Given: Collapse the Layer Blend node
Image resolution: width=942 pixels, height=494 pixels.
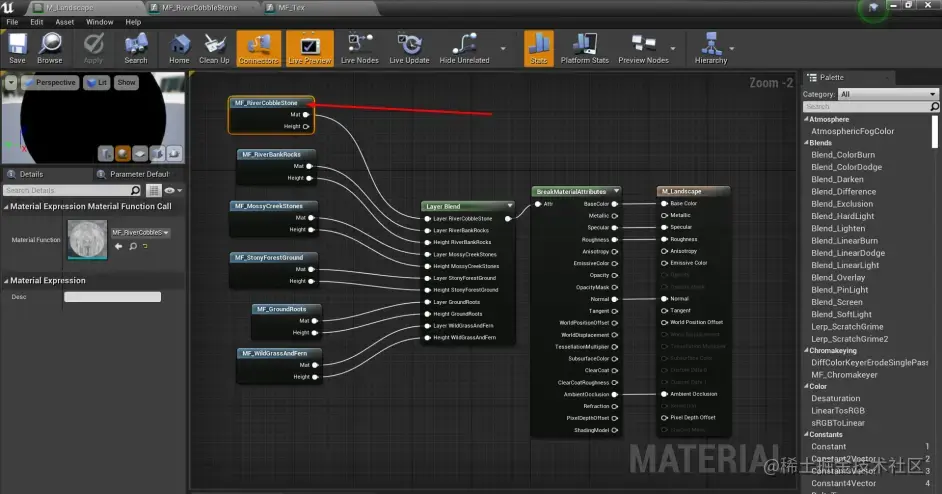Looking at the screenshot, I should click(510, 206).
